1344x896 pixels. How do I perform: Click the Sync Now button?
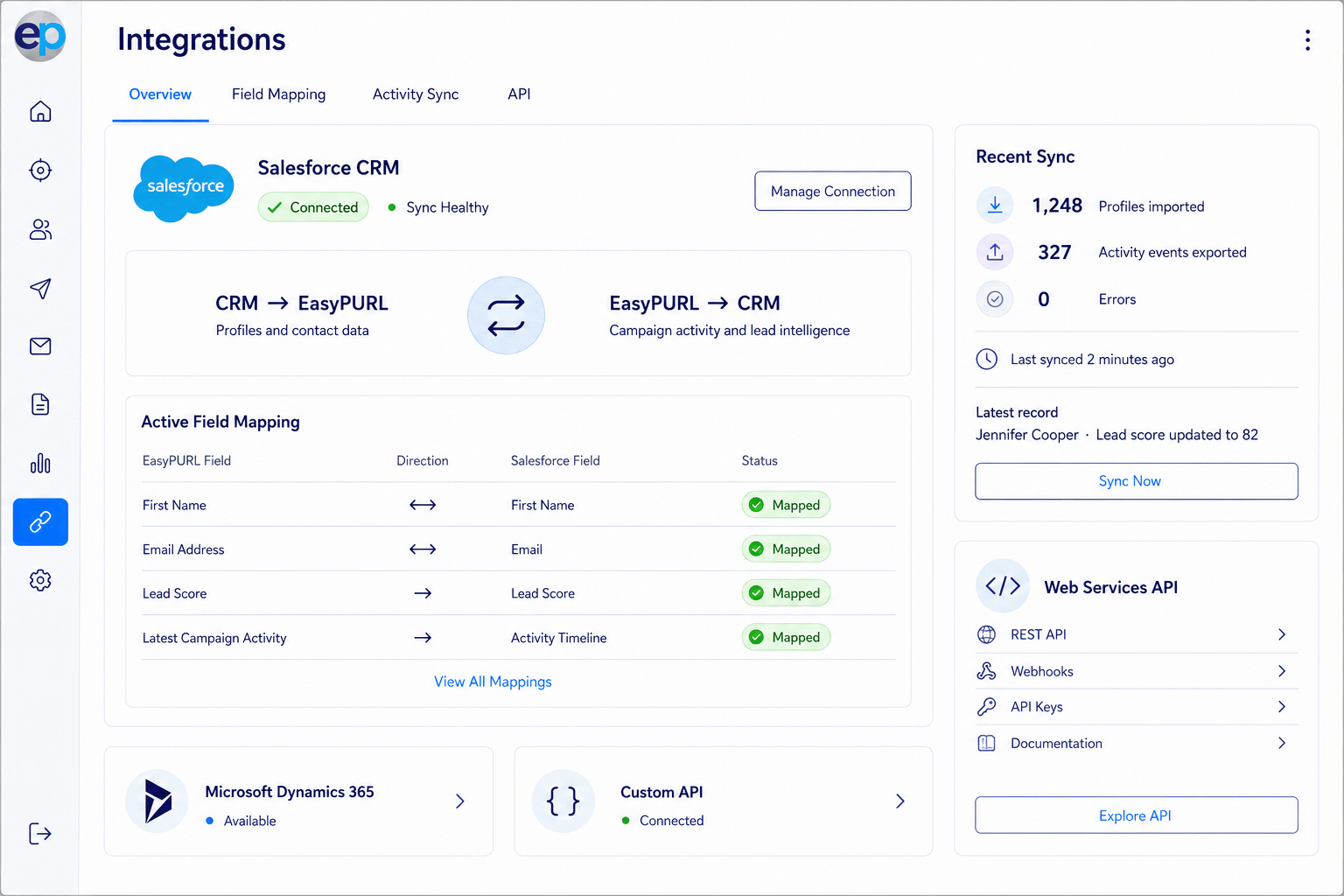(1137, 481)
